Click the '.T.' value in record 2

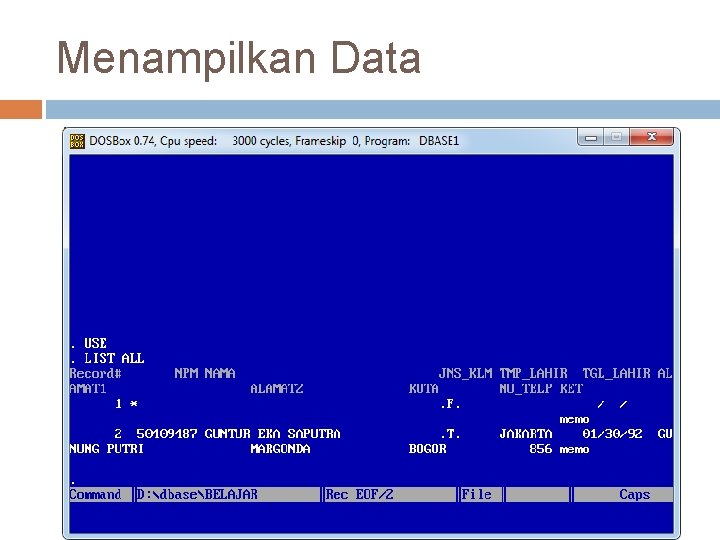coord(450,433)
